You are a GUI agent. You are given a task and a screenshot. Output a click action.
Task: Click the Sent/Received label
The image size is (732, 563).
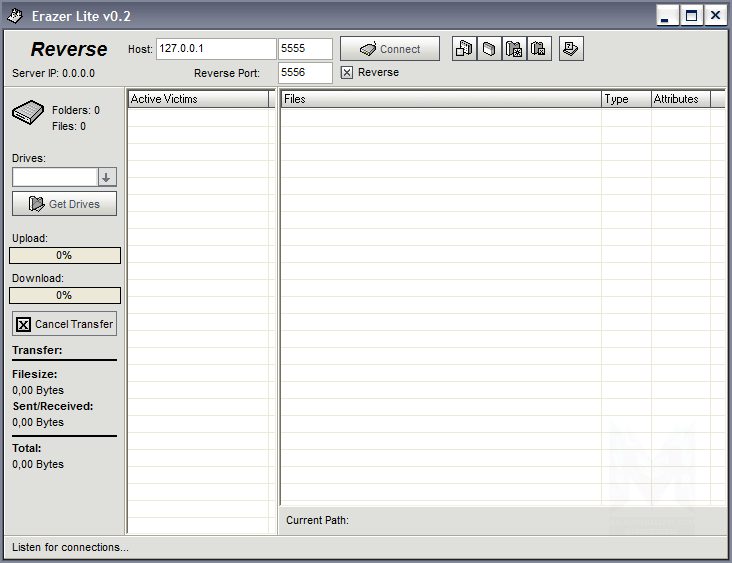click(x=53, y=406)
